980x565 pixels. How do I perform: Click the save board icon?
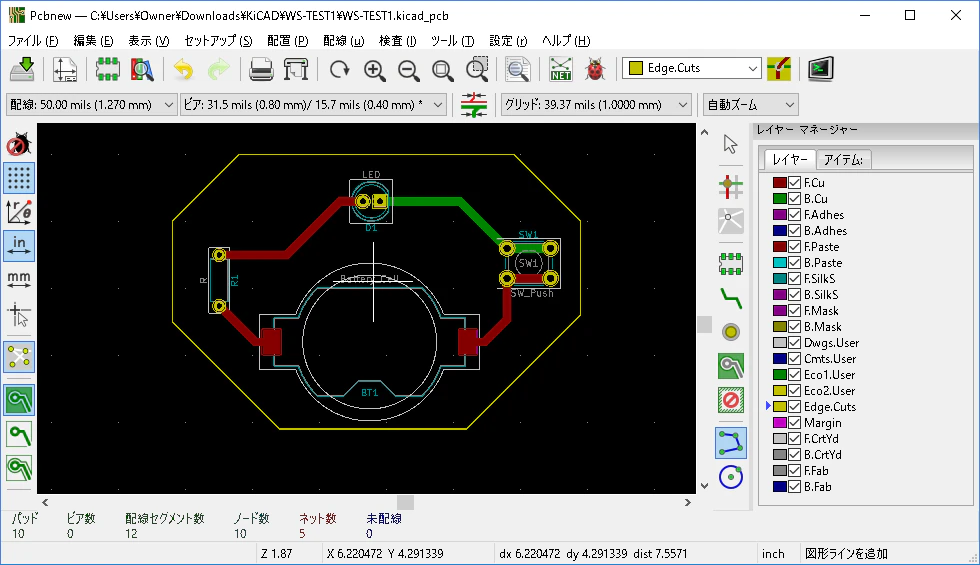tap(22, 69)
